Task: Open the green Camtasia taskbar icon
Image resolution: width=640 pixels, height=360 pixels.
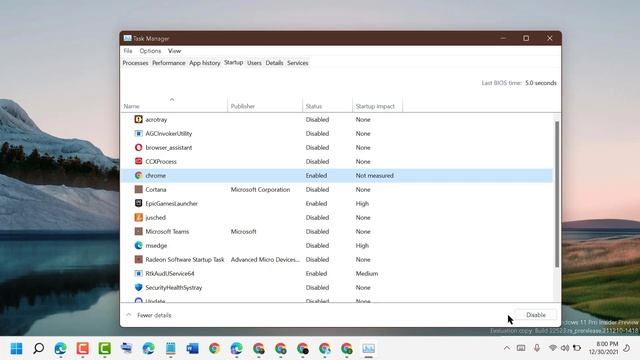Action: pos(104,349)
